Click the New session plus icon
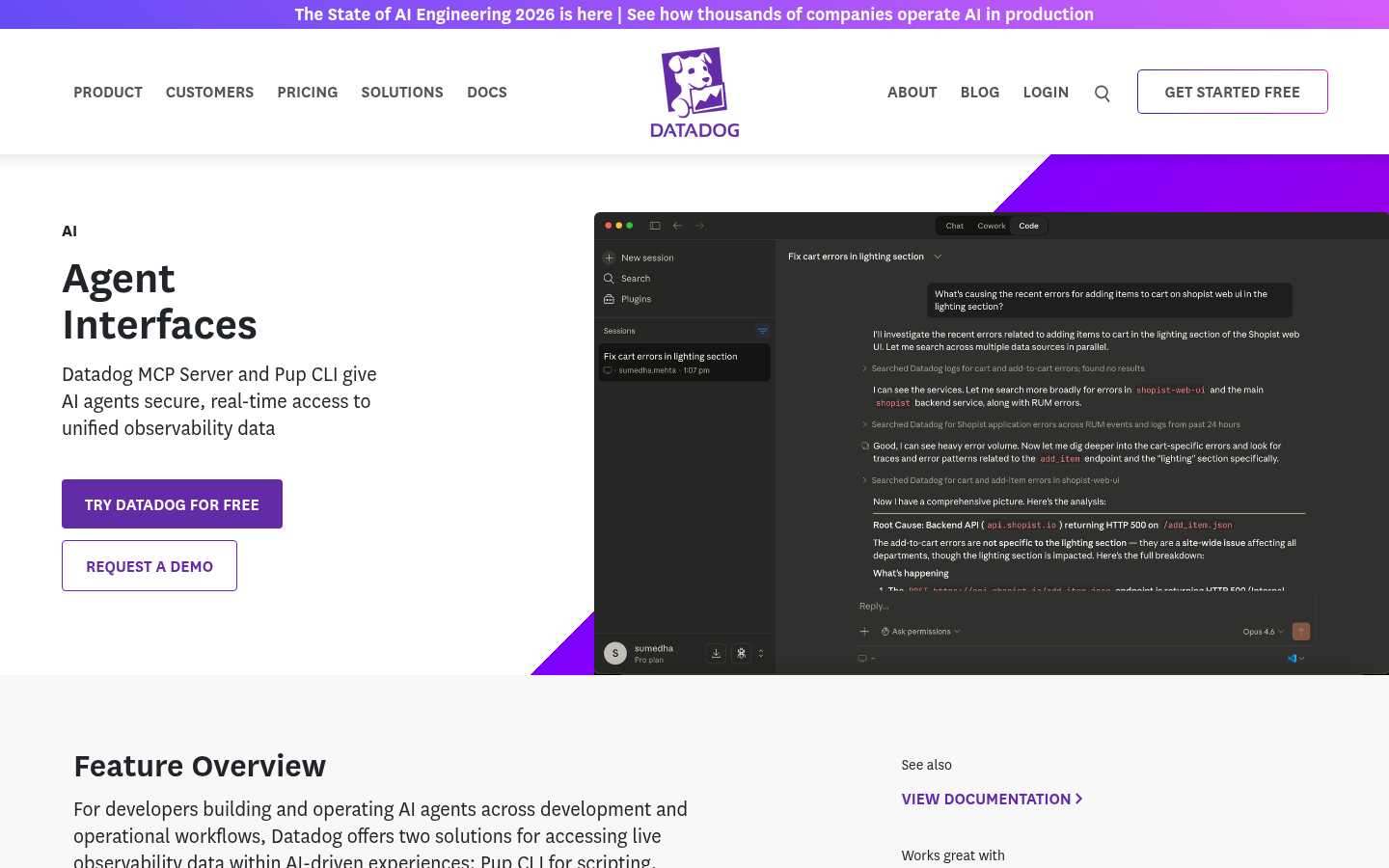This screenshot has width=1389, height=868. pyautogui.click(x=609, y=258)
